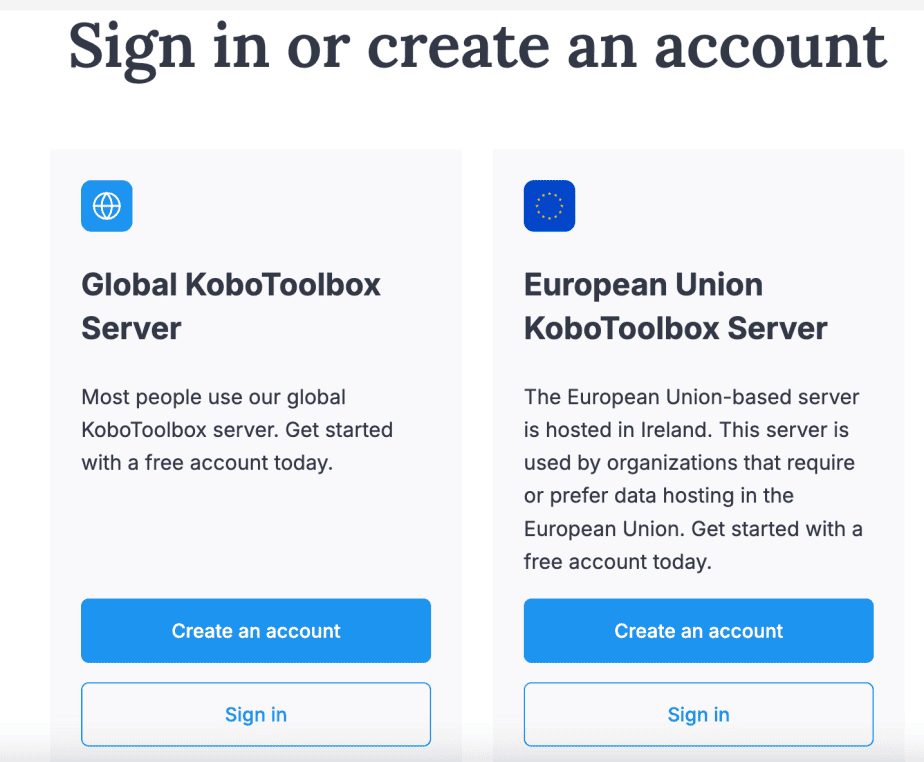Click the Global server description paragraph
Viewport: 924px width, 762px height.
pos(237,430)
